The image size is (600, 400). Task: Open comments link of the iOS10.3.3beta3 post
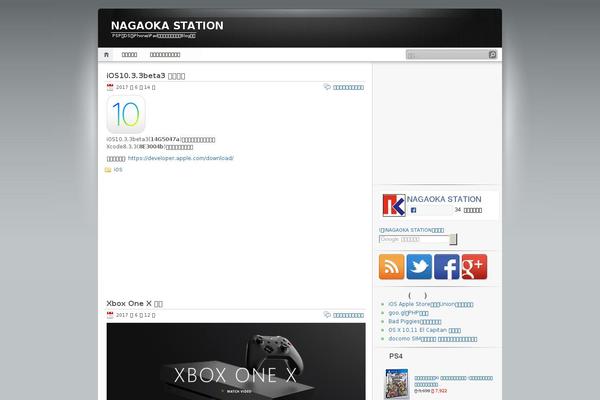click(348, 87)
